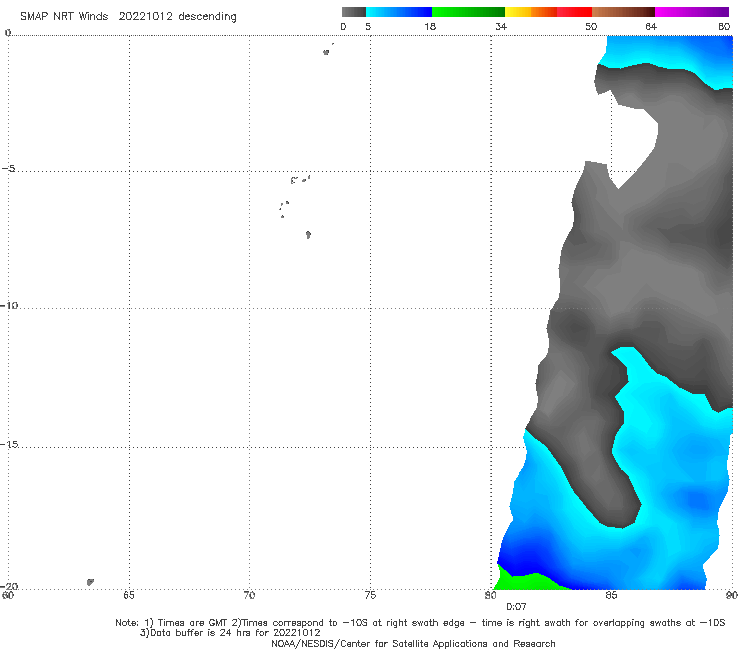The width and height of the screenshot is (740, 650).
Task: Click the magenta segment of the color bar
Action: click(x=692, y=12)
